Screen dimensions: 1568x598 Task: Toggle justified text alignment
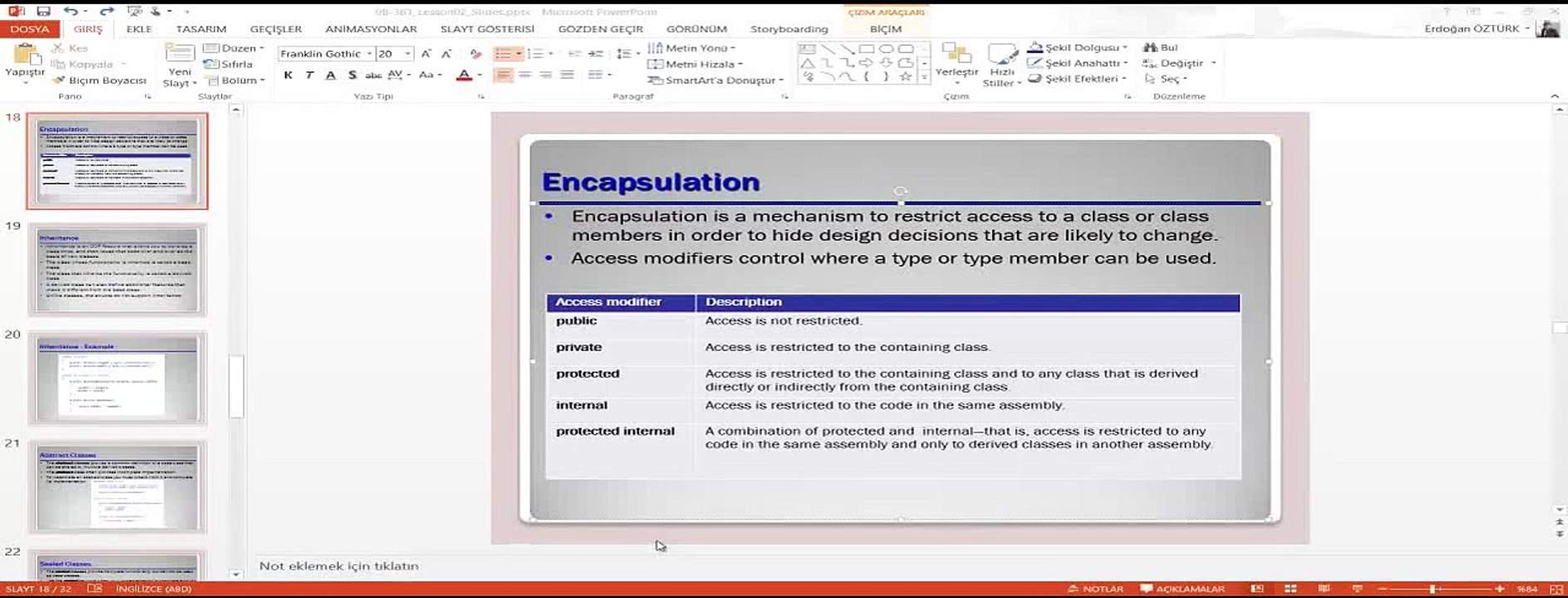click(567, 75)
